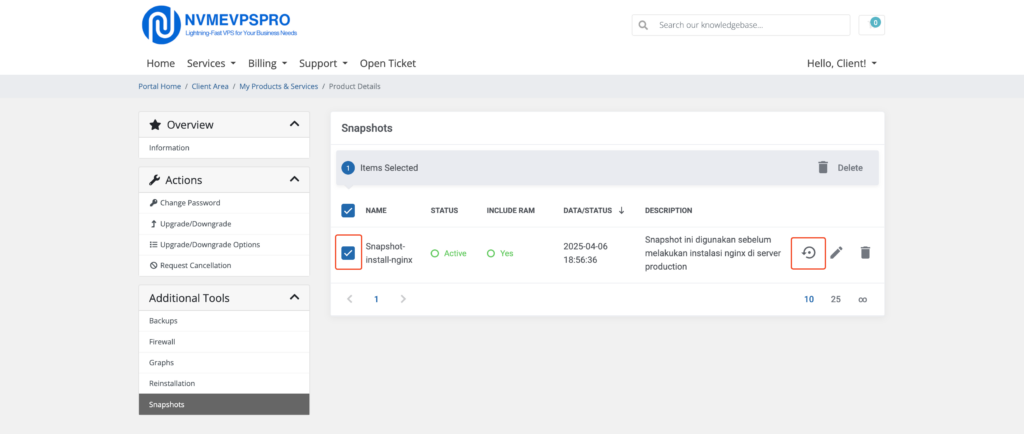
Task: Open the Firewall sidebar item
Action: (x=161, y=341)
